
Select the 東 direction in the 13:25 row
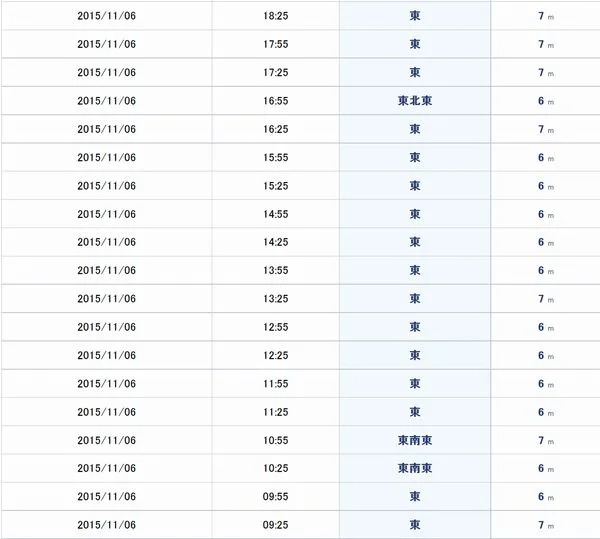pyautogui.click(x=415, y=298)
